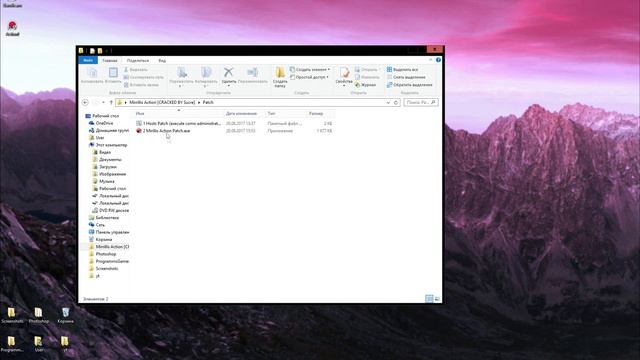Click the Создать папку folder icon
The height and width of the screenshot is (360, 640).
(x=280, y=73)
